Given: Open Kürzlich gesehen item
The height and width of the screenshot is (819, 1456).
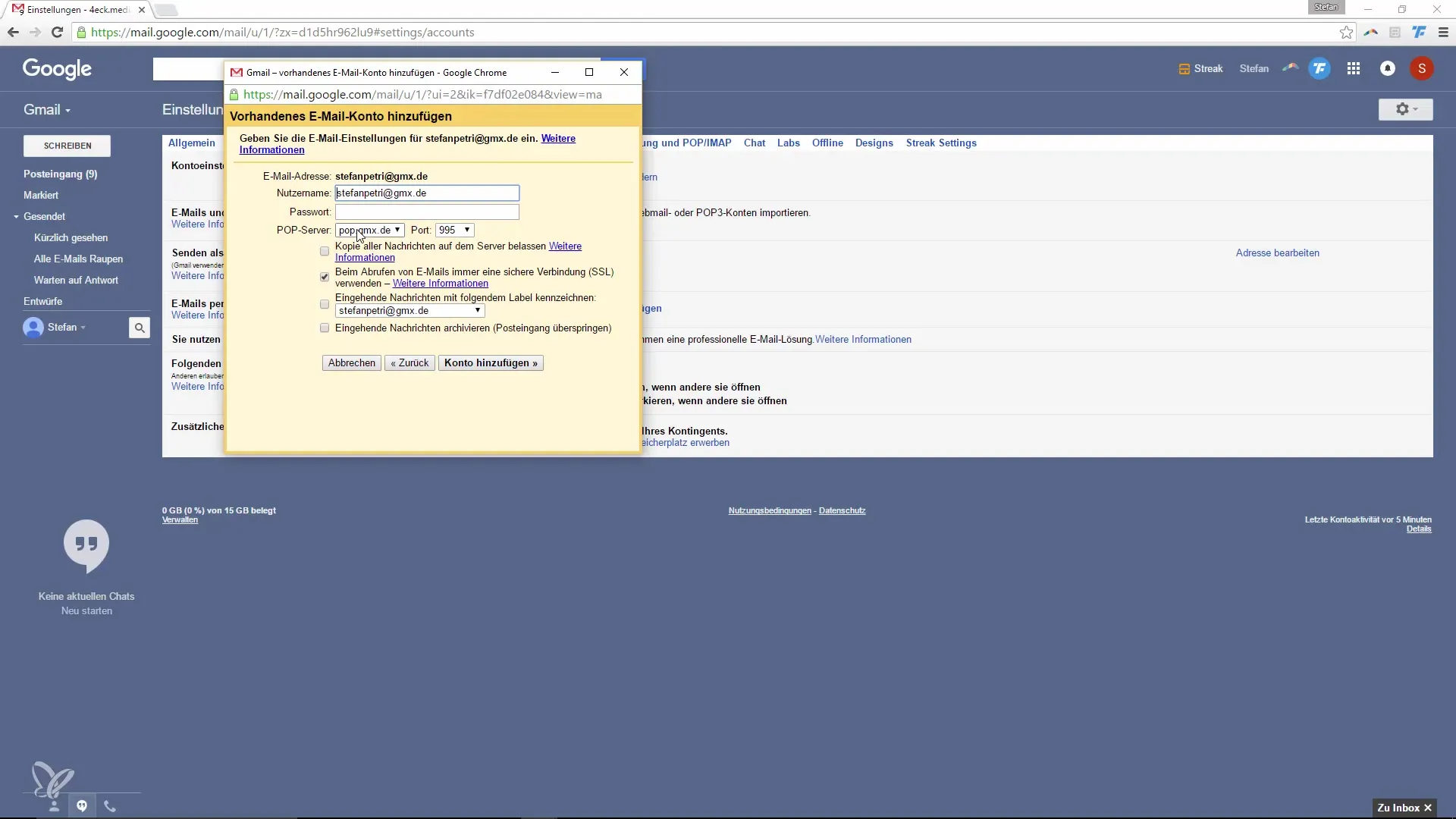Looking at the screenshot, I should [71, 238].
